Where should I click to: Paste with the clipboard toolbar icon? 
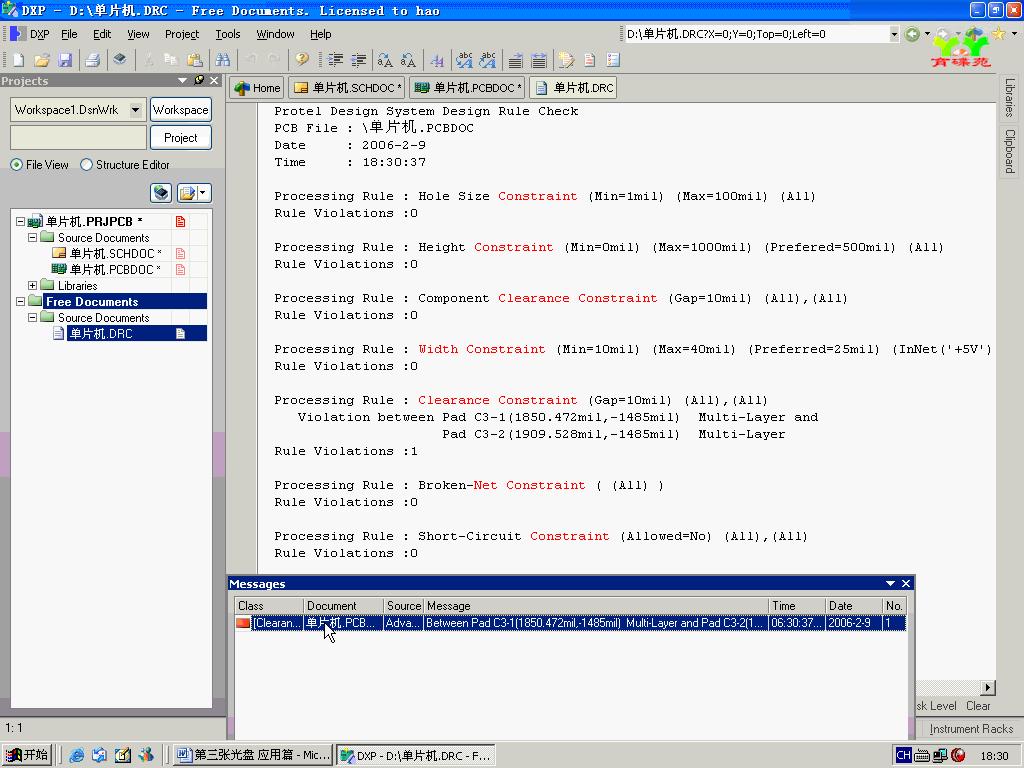(195, 60)
